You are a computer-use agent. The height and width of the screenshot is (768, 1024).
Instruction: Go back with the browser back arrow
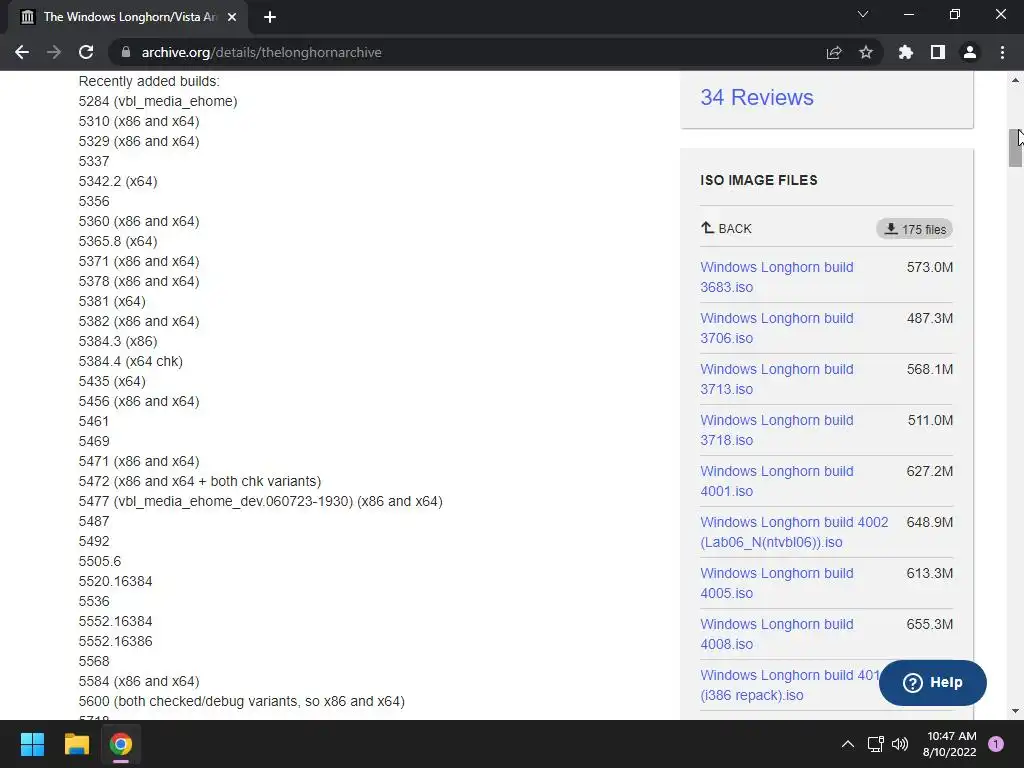tap(22, 52)
